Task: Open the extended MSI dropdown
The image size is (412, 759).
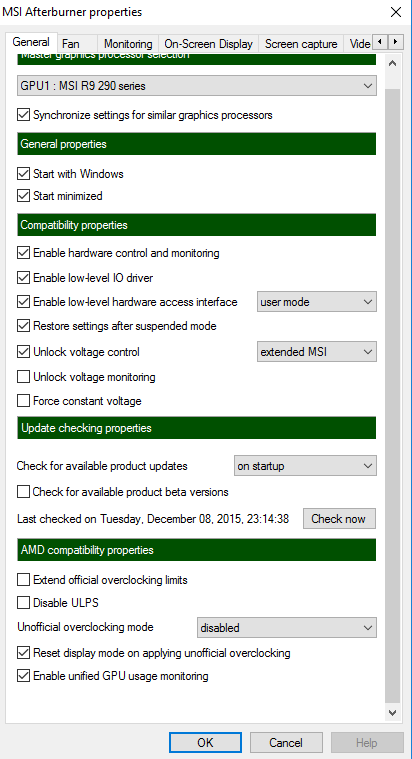Action: click(317, 352)
